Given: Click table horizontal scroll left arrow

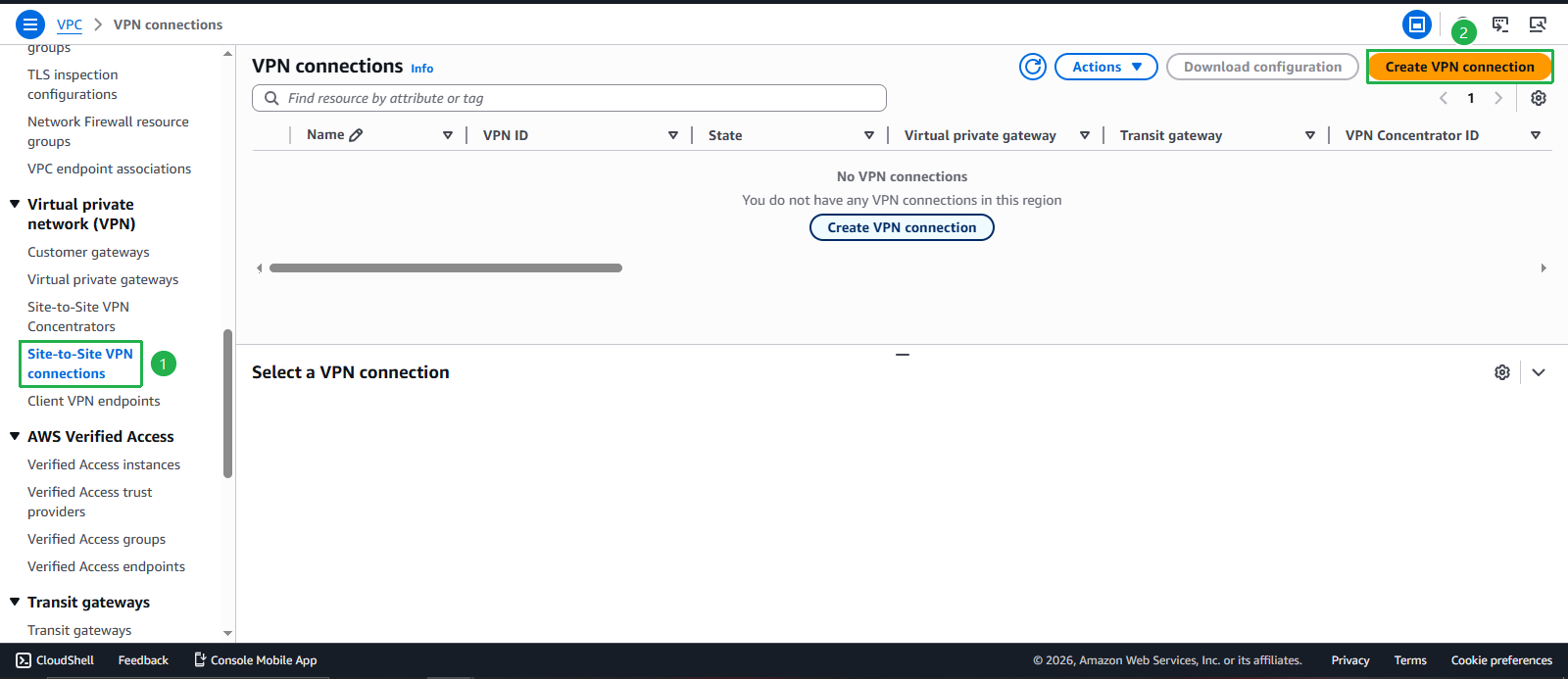Looking at the screenshot, I should coord(259,267).
